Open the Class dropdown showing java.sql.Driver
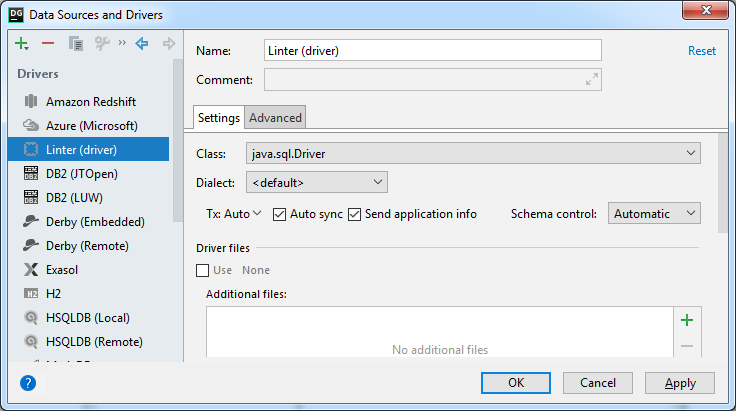The width and height of the screenshot is (736, 411). pos(472,153)
